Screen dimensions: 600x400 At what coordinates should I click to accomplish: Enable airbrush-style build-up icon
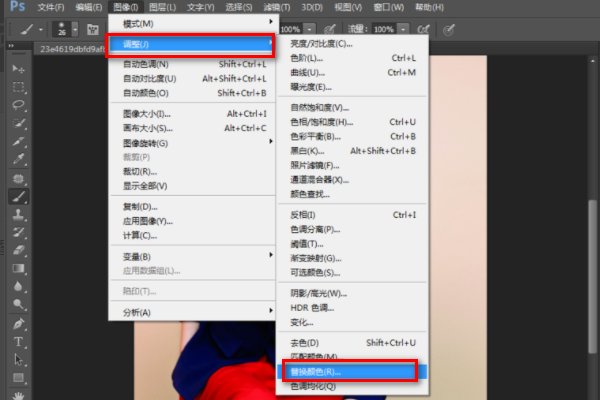point(424,29)
